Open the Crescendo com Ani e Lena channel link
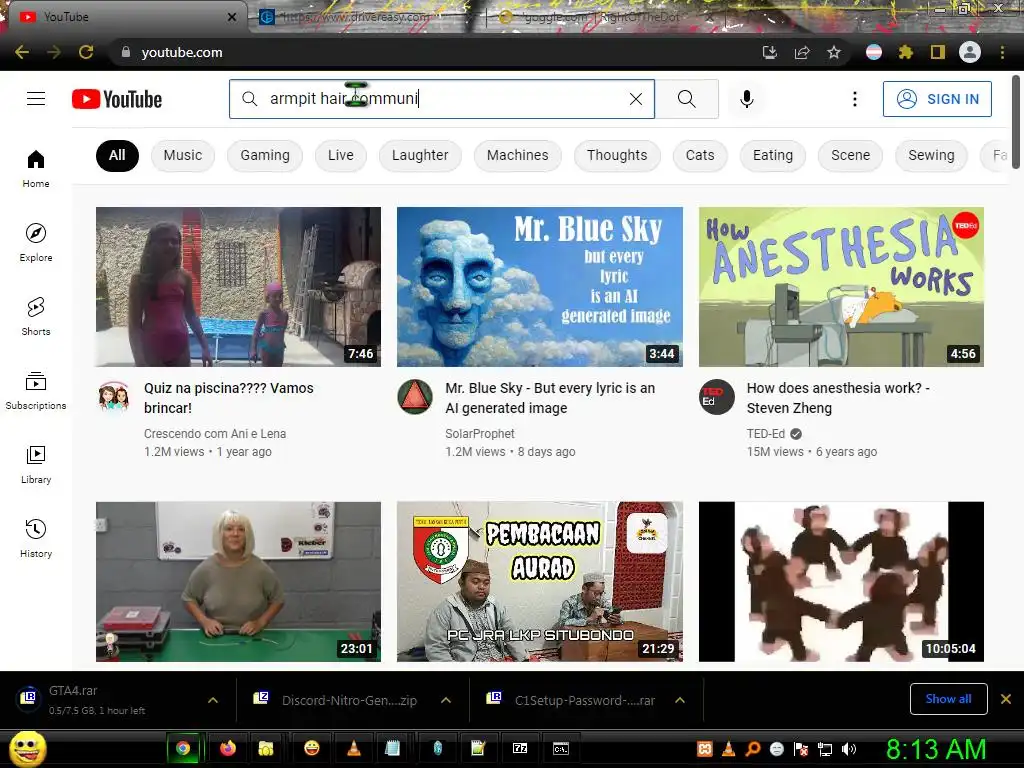The width and height of the screenshot is (1024, 768). pyautogui.click(x=215, y=434)
